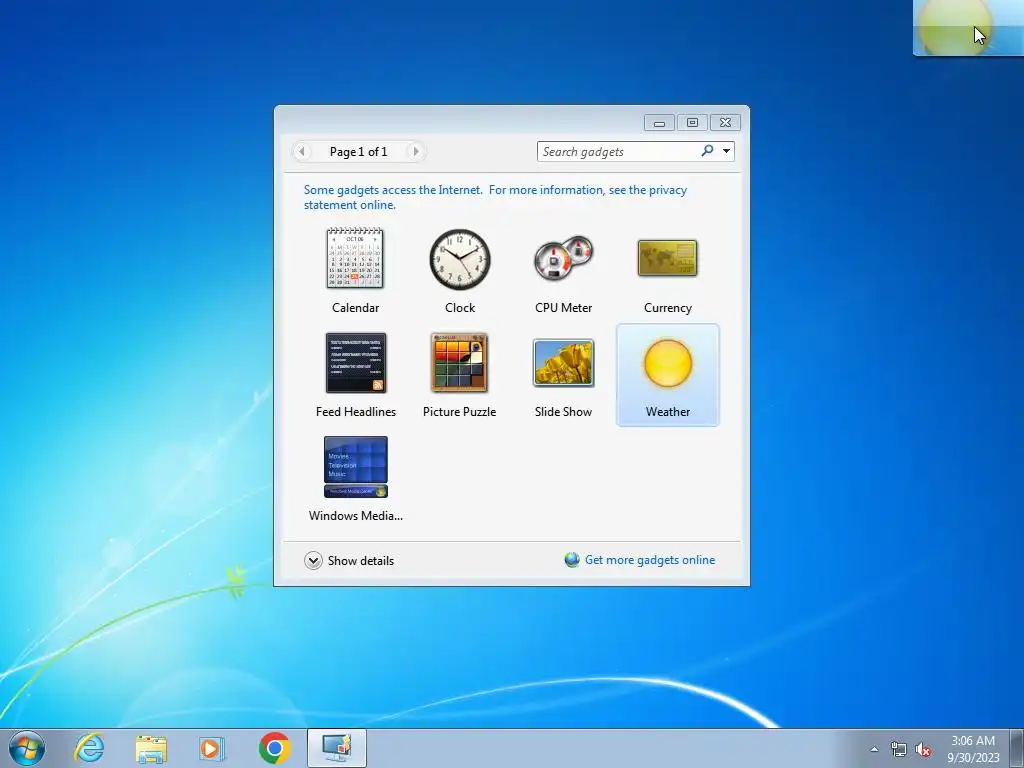Image resolution: width=1024 pixels, height=768 pixels.
Task: Go to the previous gadget page
Action: point(302,152)
